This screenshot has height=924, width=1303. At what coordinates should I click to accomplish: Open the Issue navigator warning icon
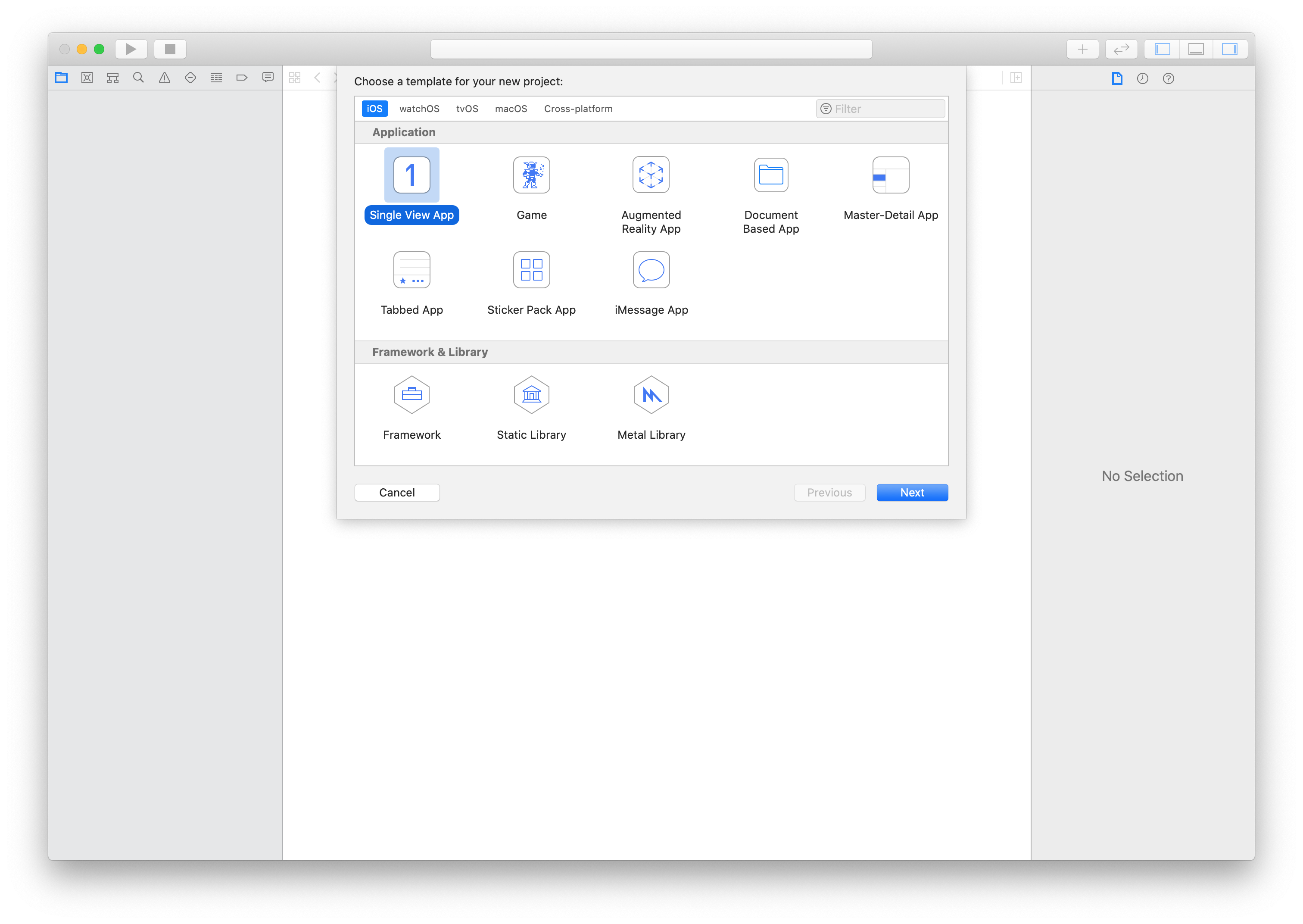point(164,78)
